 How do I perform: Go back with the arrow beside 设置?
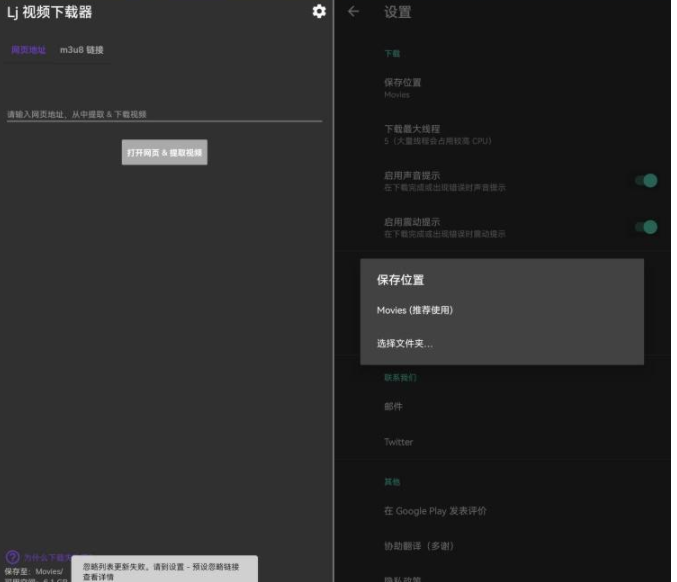point(353,11)
